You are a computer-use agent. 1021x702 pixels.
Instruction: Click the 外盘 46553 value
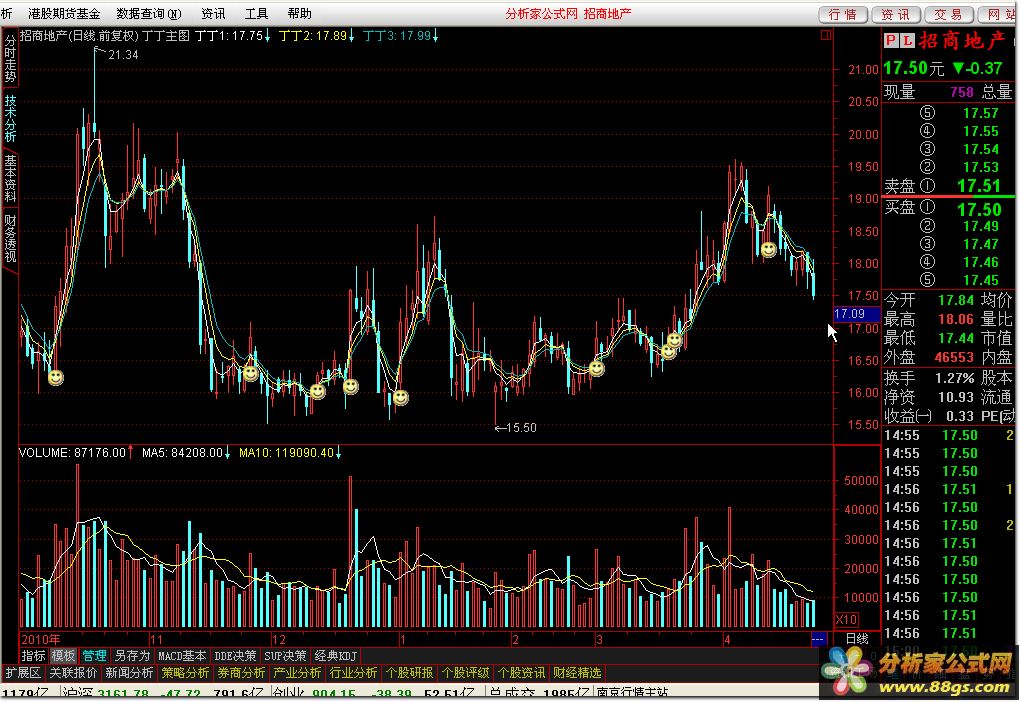click(954, 357)
